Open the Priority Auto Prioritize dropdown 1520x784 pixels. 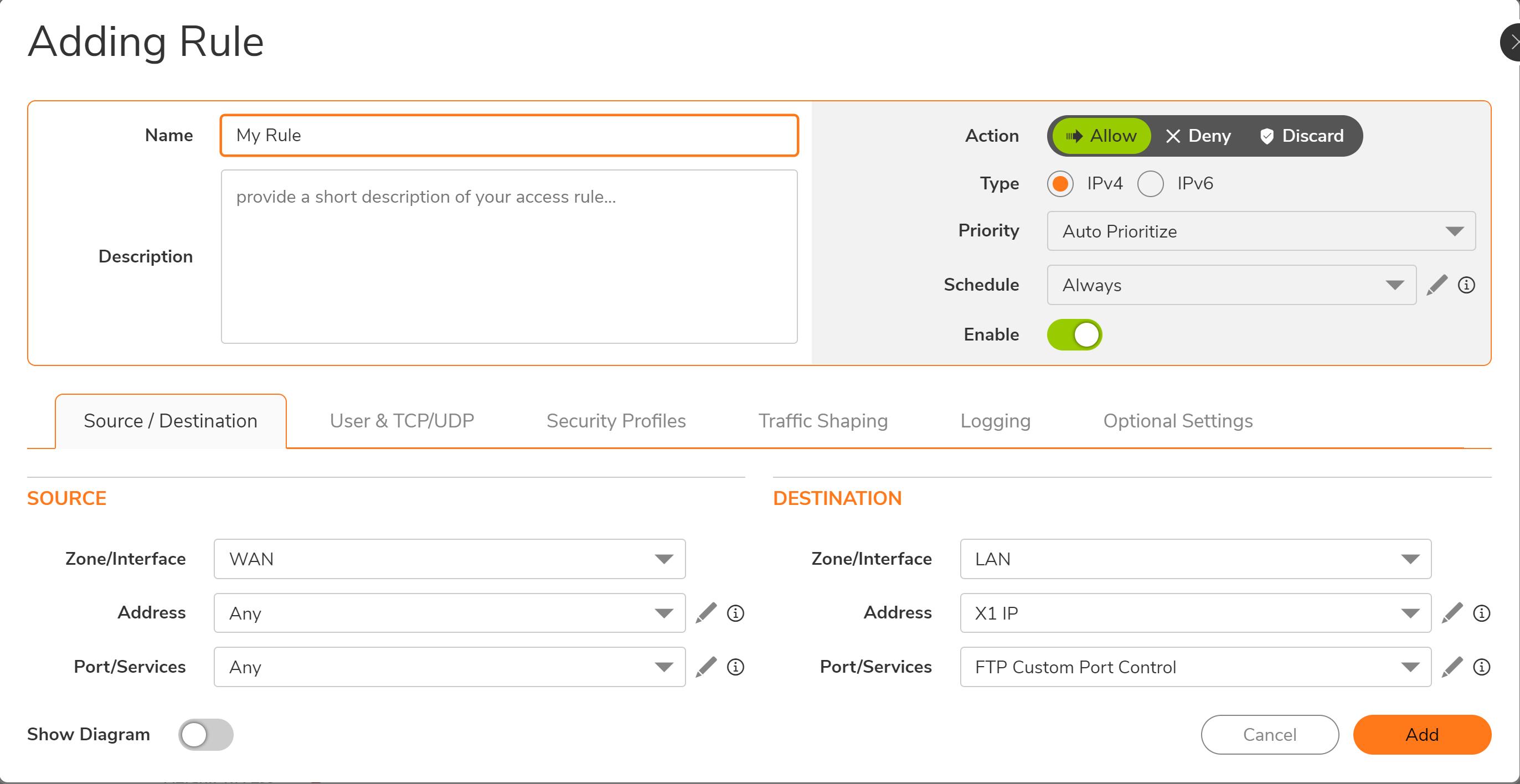[x=1261, y=231]
